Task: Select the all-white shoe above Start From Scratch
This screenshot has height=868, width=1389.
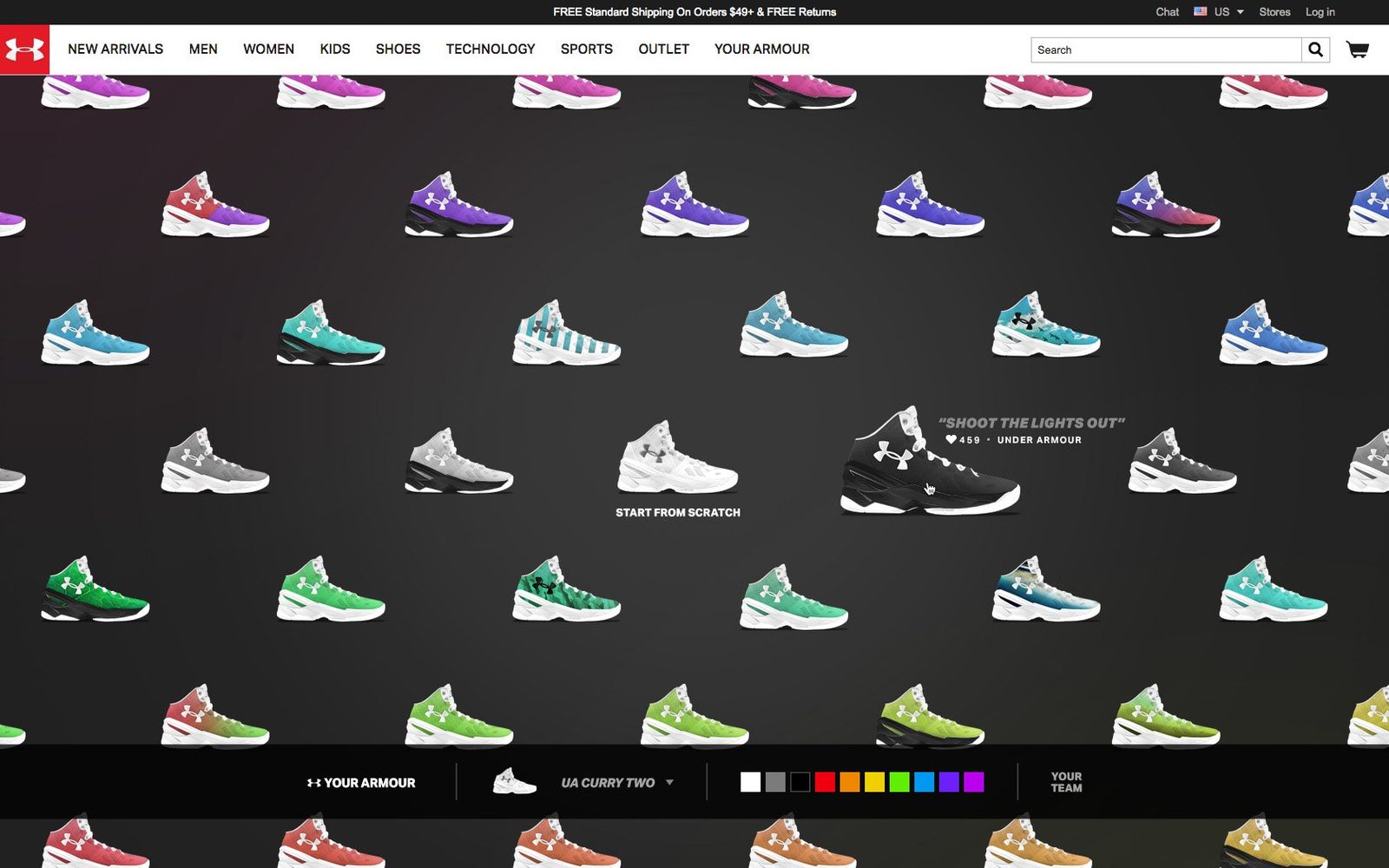Action: pyautogui.click(x=677, y=457)
